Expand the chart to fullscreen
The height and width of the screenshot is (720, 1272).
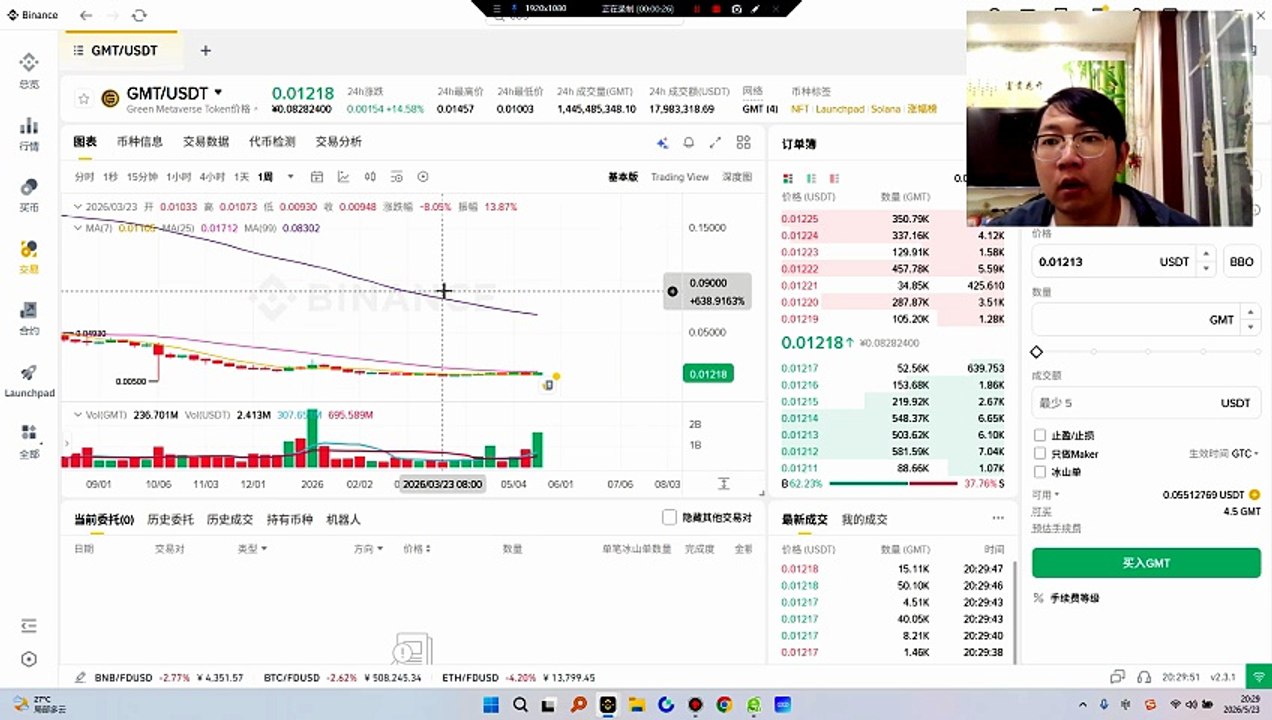pos(716,143)
